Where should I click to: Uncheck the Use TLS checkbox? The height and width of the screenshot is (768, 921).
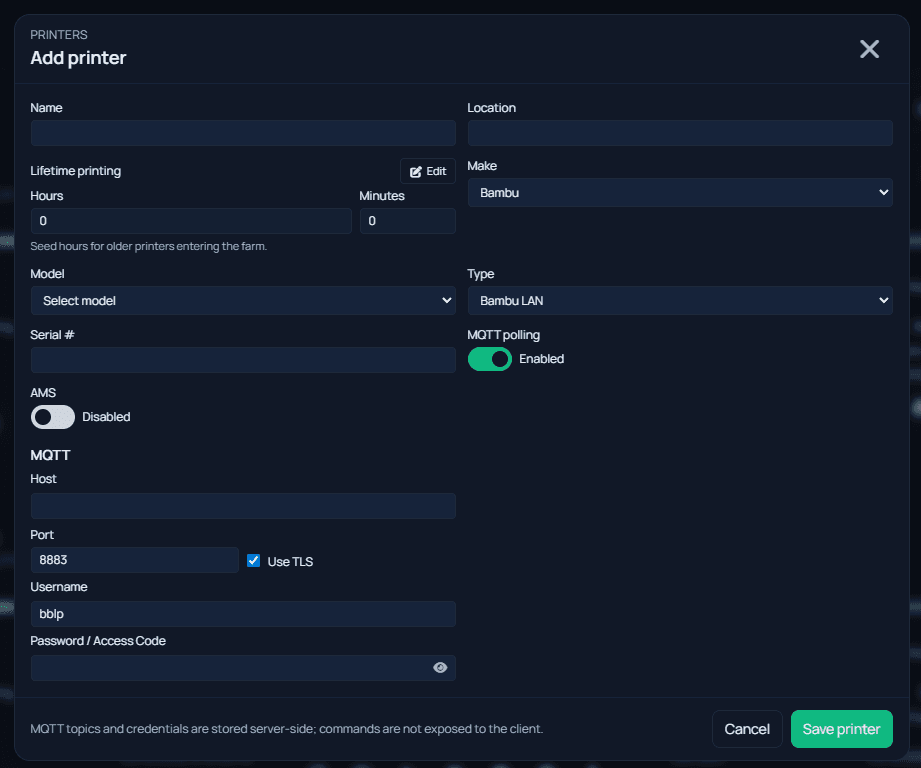pos(253,560)
